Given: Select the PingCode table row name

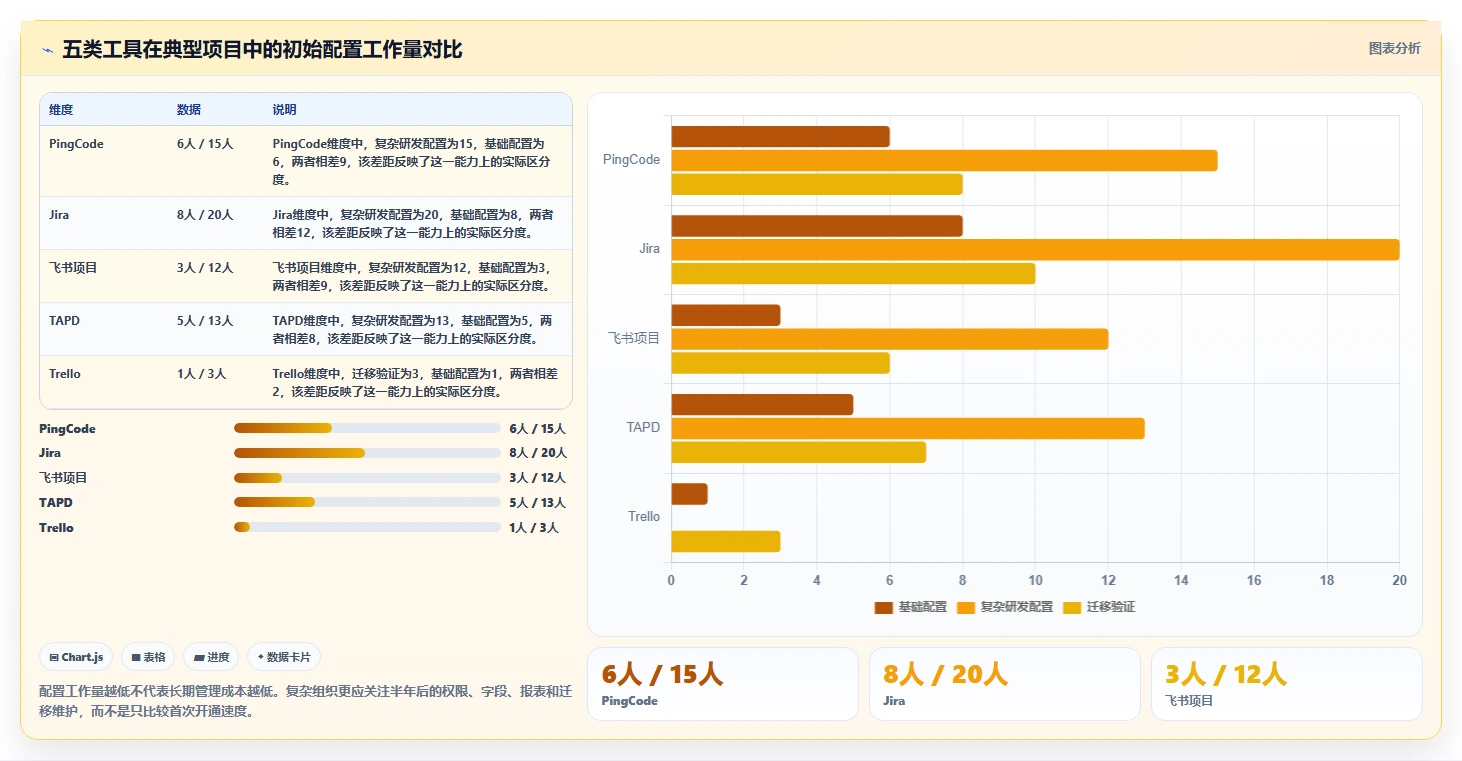Looking at the screenshot, I should (x=76, y=144).
